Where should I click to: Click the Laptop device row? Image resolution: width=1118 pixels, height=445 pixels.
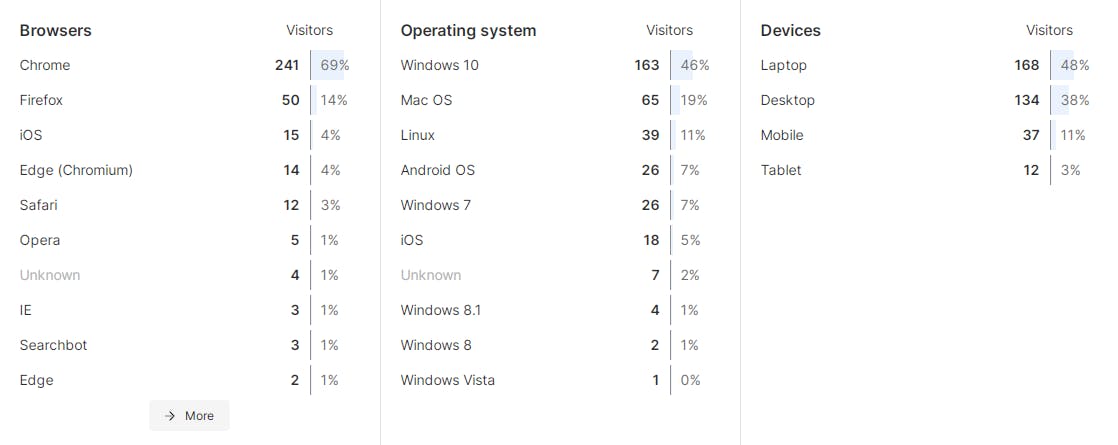(925, 65)
